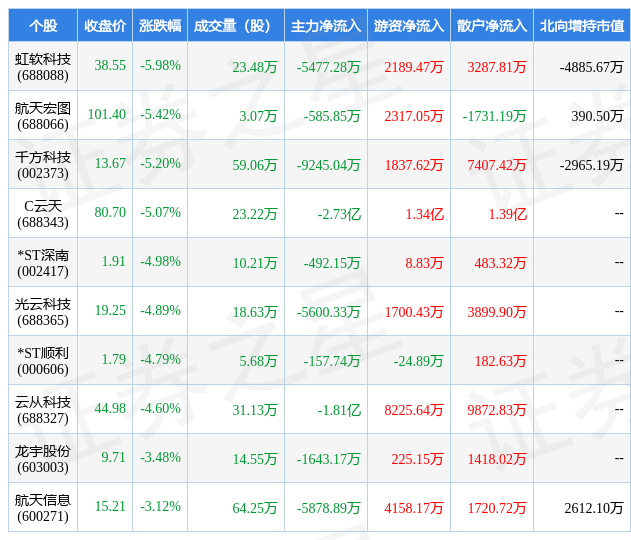This screenshot has height=540, width=631.
Task: Click retail inflow 9872.83万
Action: (x=497, y=410)
